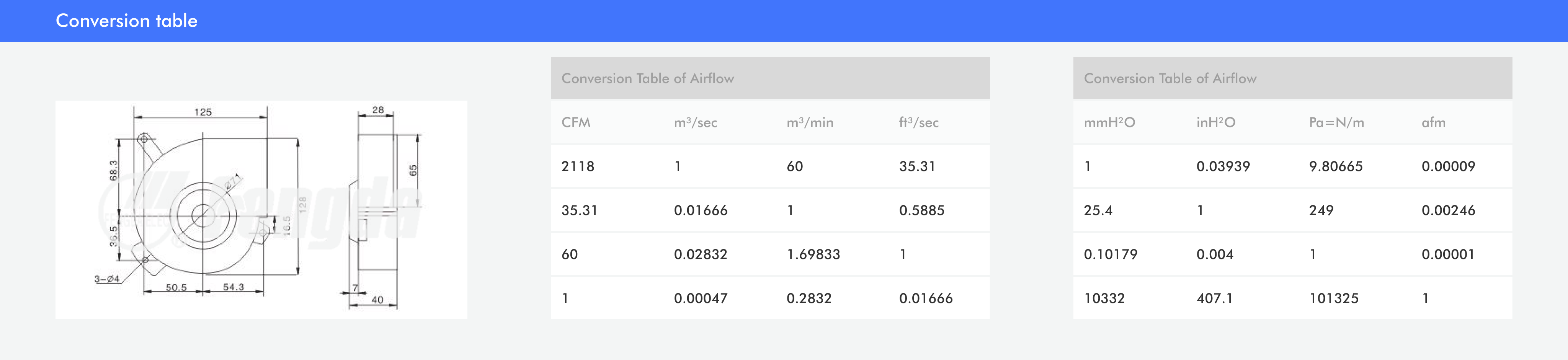
Task: Click the 25.4 mmH²O cell
Action: tap(1098, 210)
